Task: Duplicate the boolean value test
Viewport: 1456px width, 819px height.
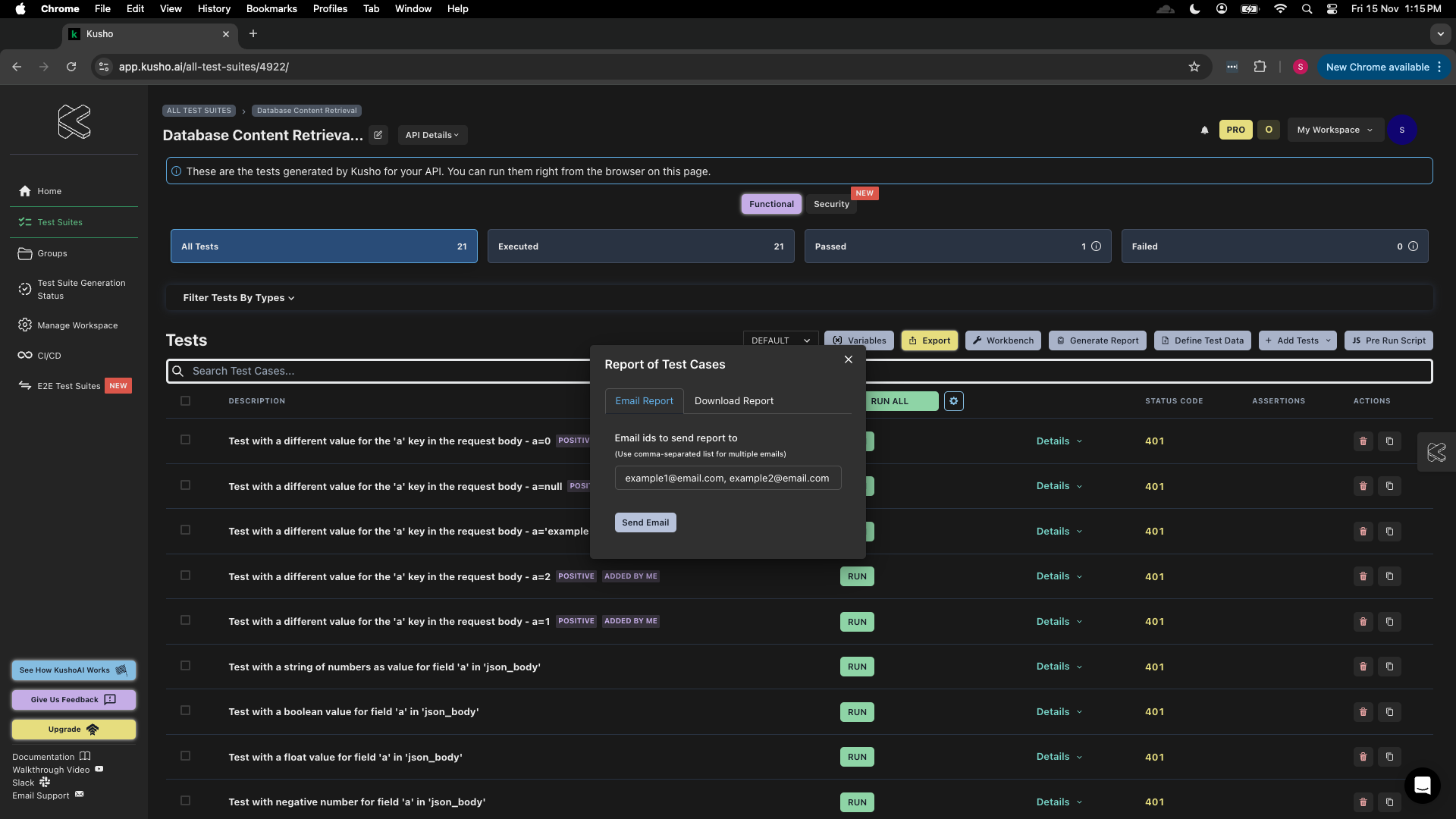Action: tap(1389, 712)
